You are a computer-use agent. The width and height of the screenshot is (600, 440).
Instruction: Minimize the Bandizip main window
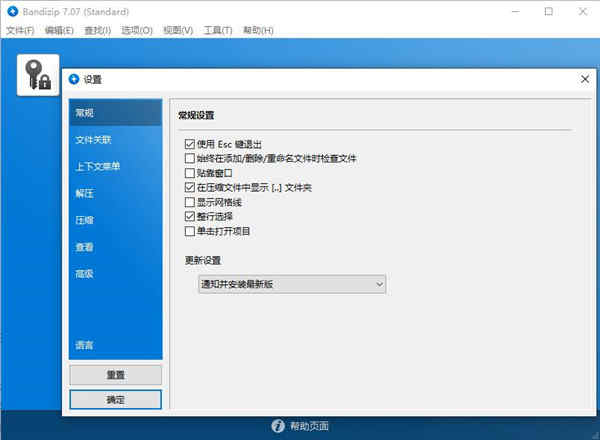515,12
